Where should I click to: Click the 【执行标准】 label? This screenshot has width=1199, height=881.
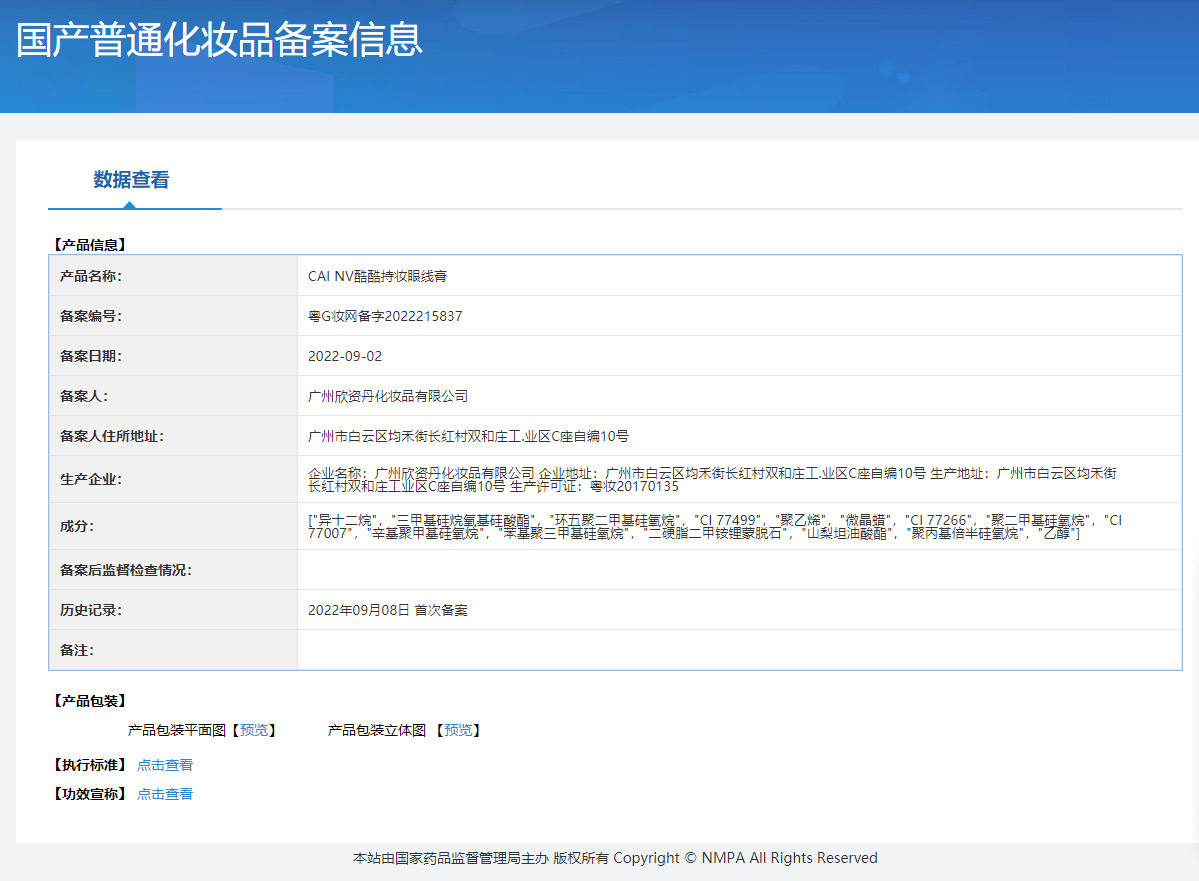tap(89, 765)
